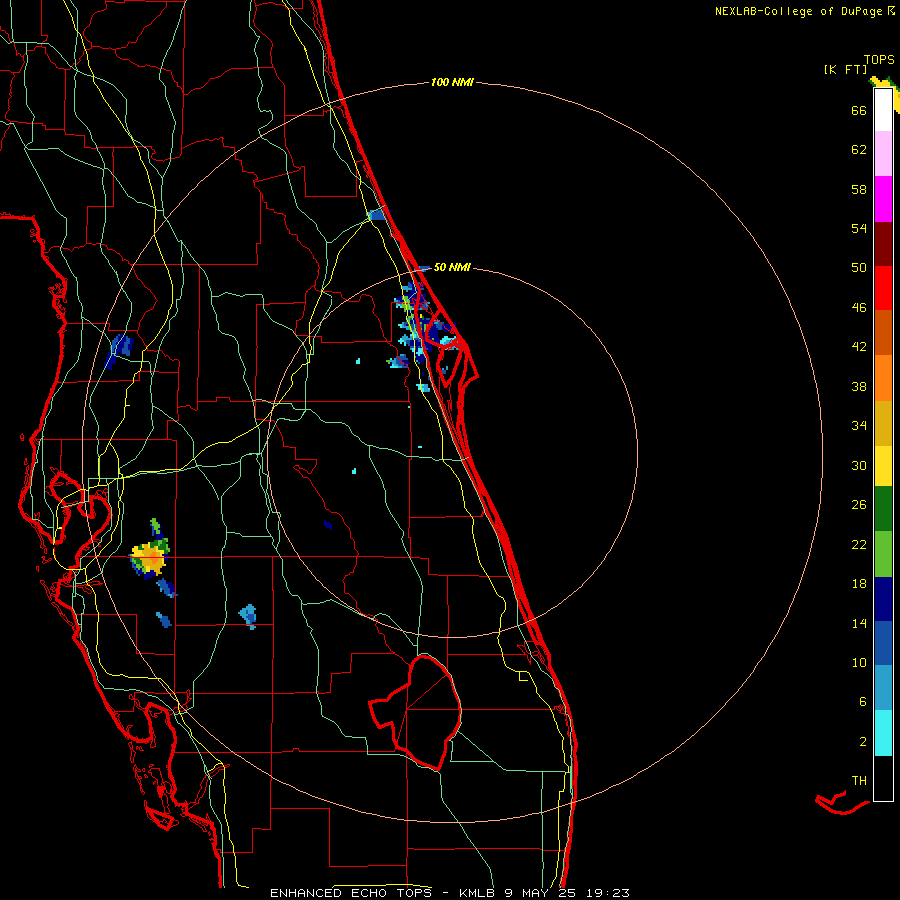Click the medium blue legend swatch
This screenshot has height=900, width=900.
[883, 643]
